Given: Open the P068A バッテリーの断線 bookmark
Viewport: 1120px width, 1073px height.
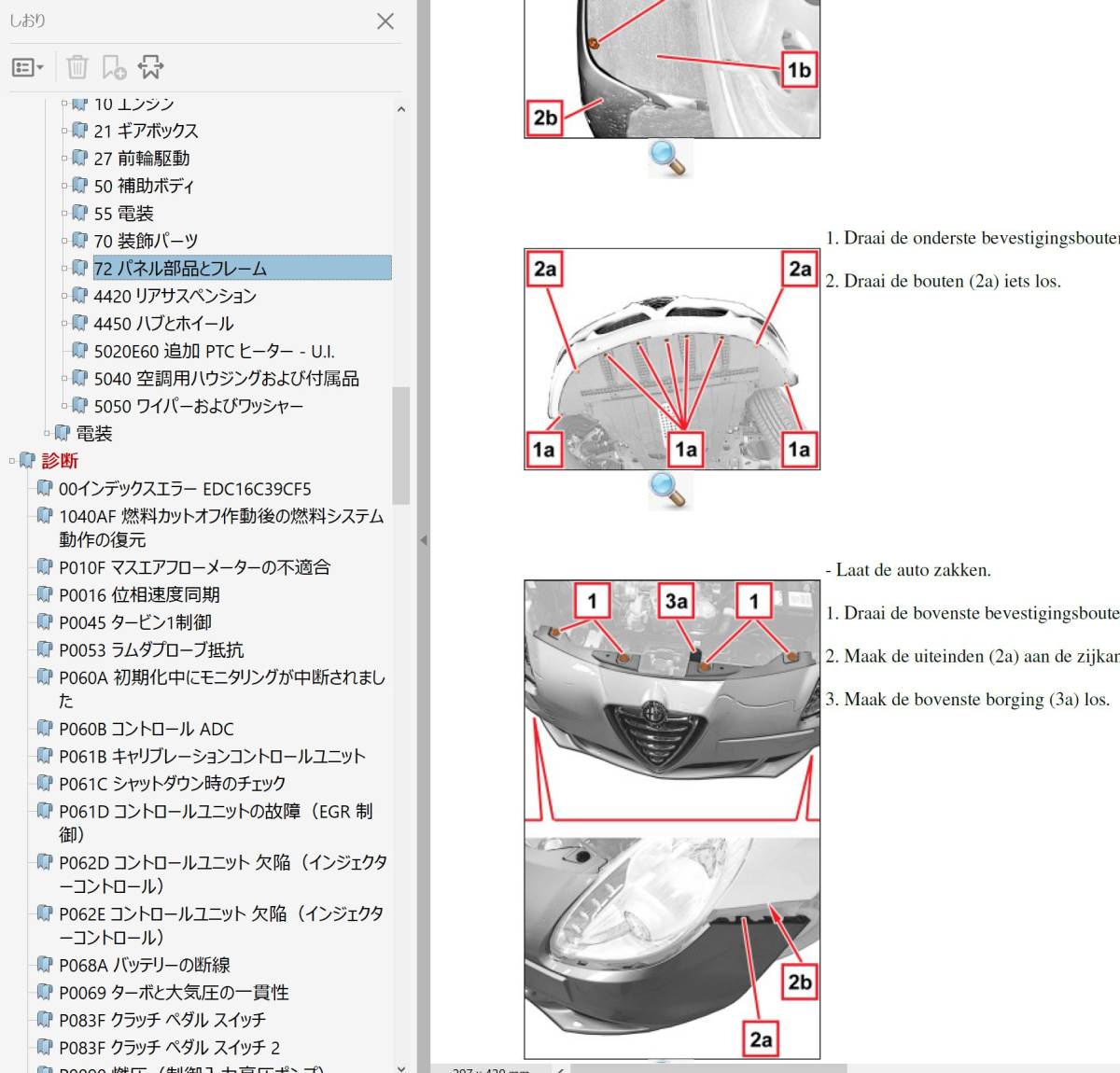Looking at the screenshot, I should pos(144,965).
